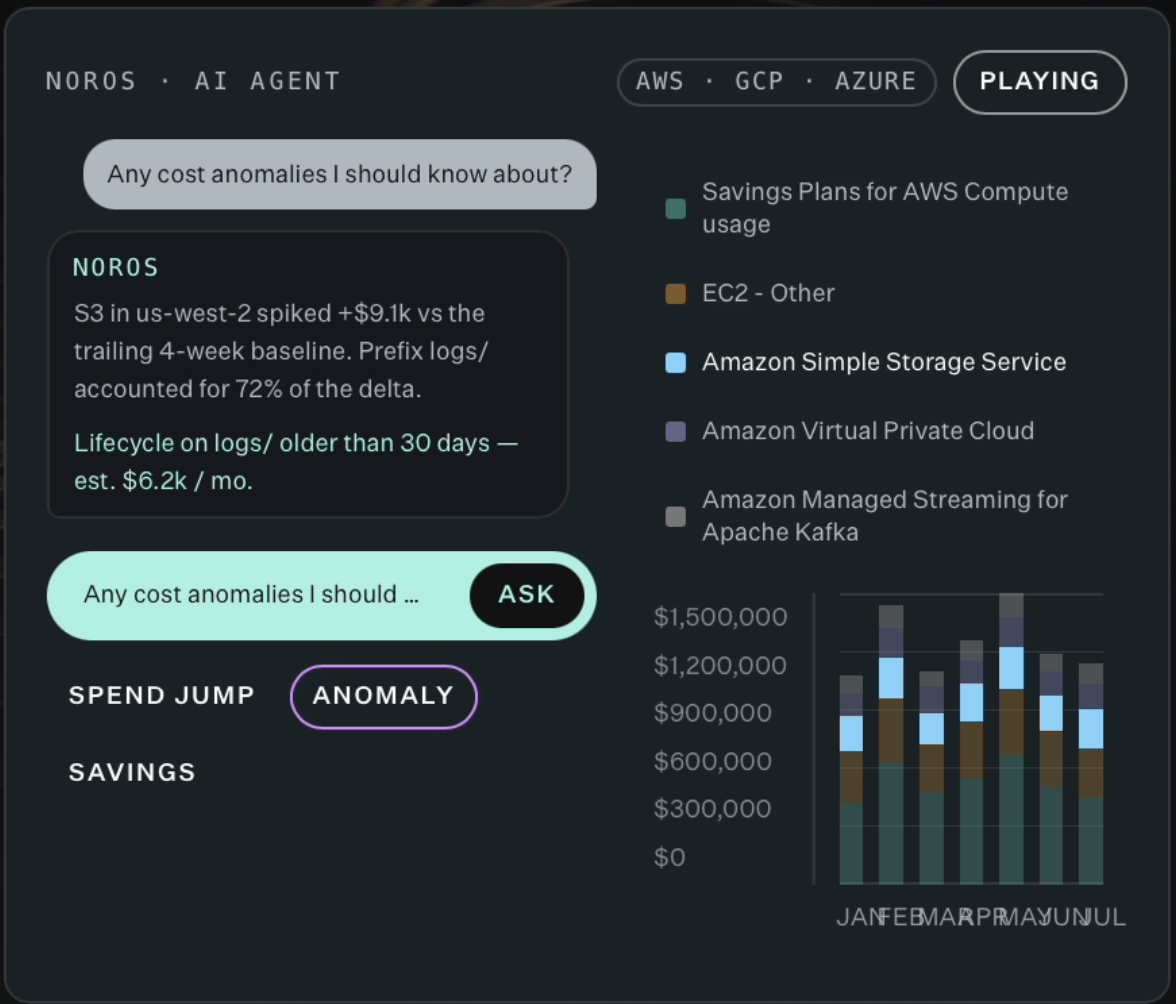Click the Amazon Virtual Private Cloud purple swatch
Viewport: 1176px width, 1004px height.
coord(676,431)
